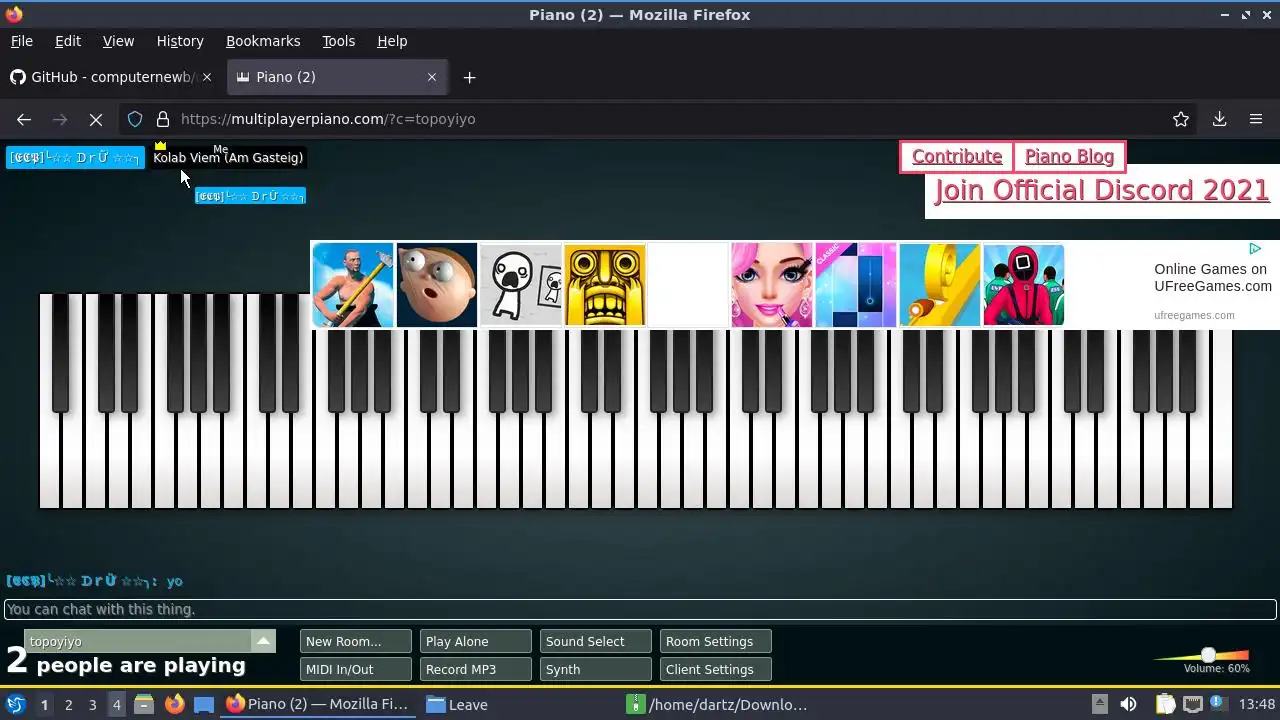
Task: Open the yellow spiral ball game thumbnail
Action: 940,285
